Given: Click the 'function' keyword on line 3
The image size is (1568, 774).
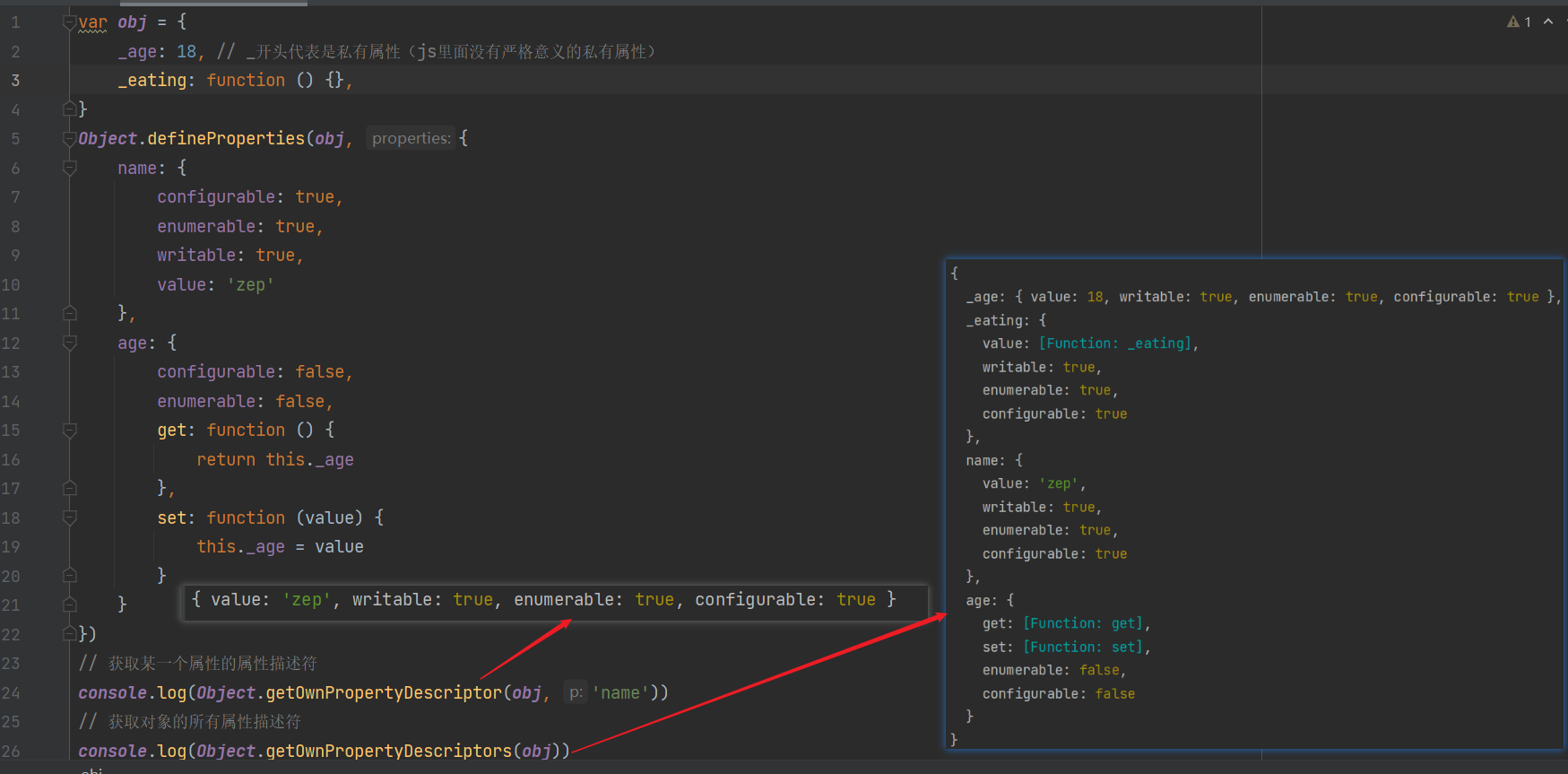Looking at the screenshot, I should point(246,81).
